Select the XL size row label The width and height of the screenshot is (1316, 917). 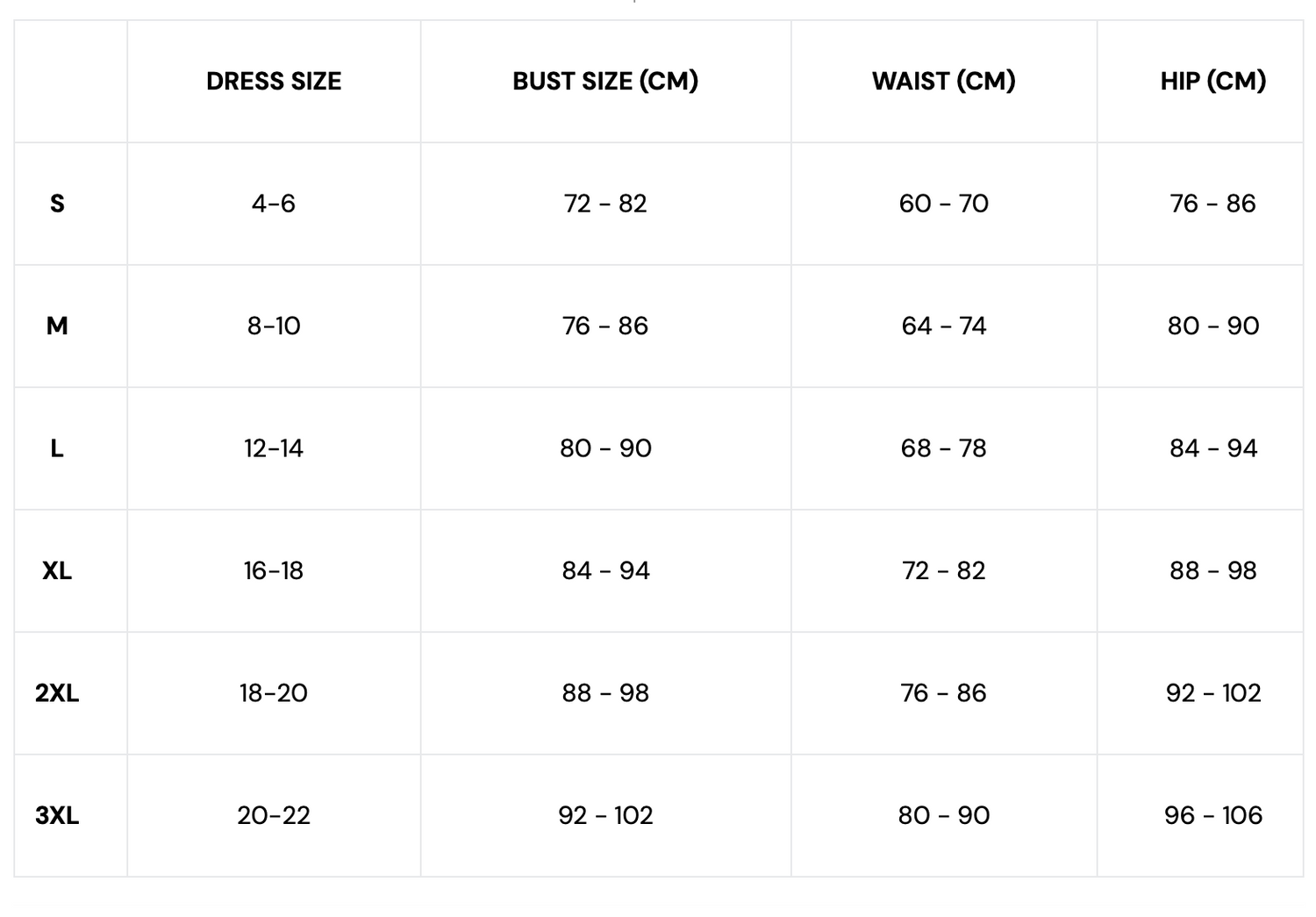[x=57, y=571]
